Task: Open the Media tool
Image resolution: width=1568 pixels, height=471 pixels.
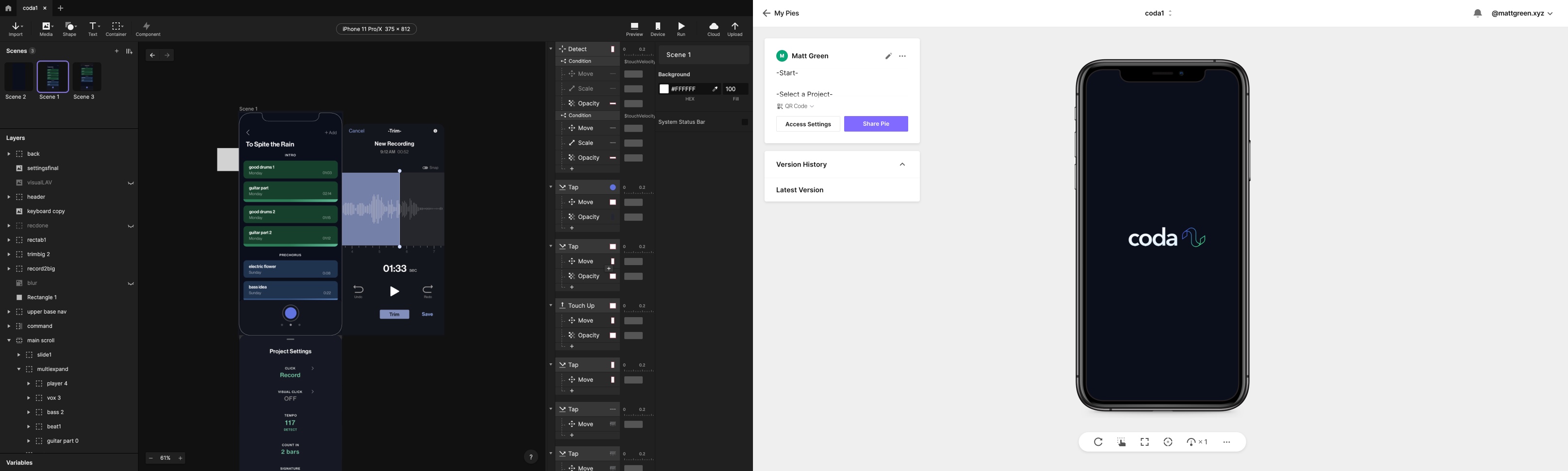Action: [46, 29]
